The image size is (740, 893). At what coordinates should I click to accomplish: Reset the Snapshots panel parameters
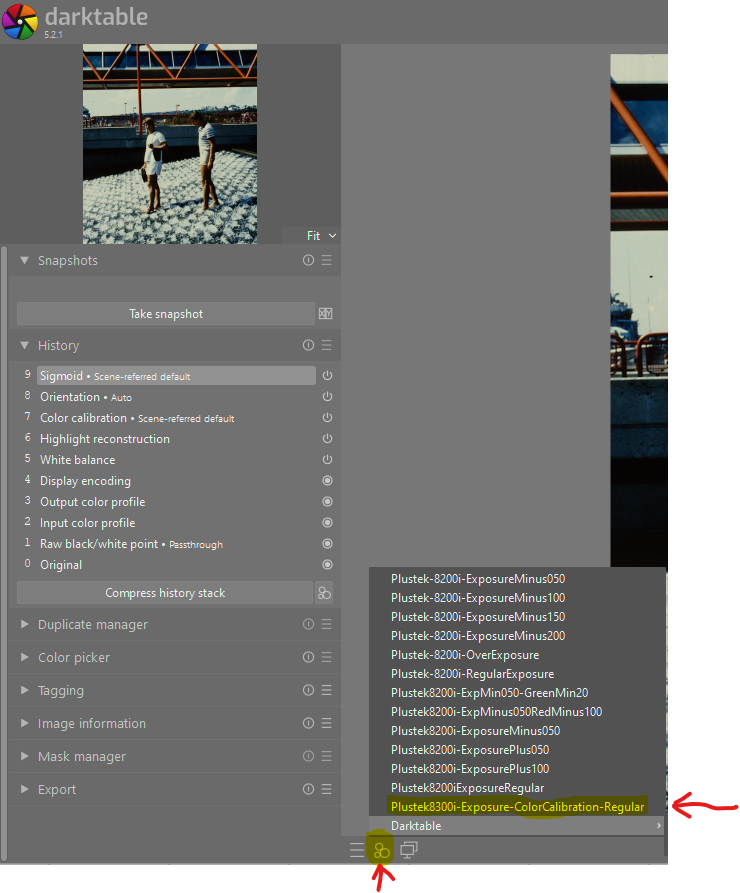coord(308,260)
